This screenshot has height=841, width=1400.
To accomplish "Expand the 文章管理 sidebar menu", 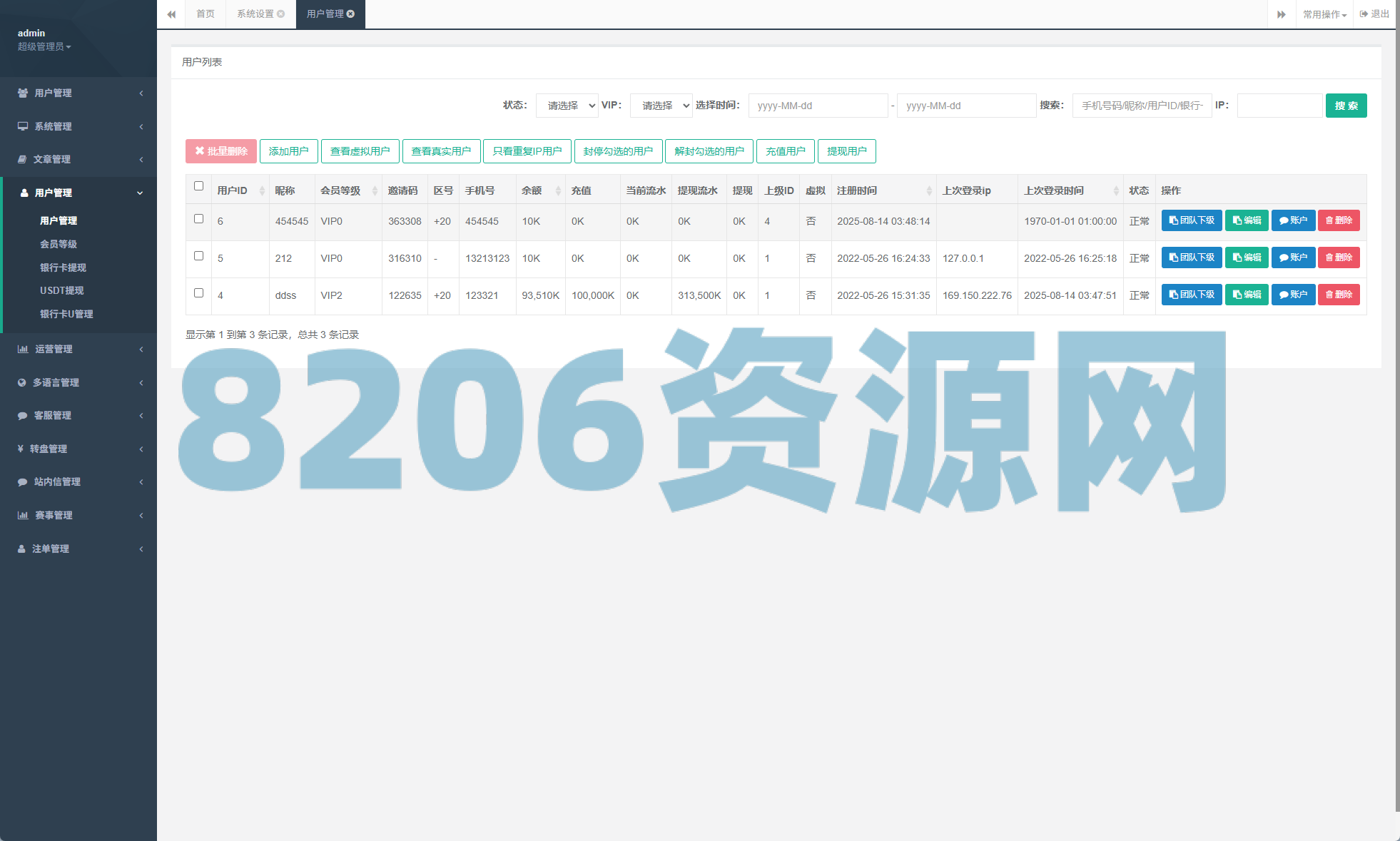I will (78, 159).
